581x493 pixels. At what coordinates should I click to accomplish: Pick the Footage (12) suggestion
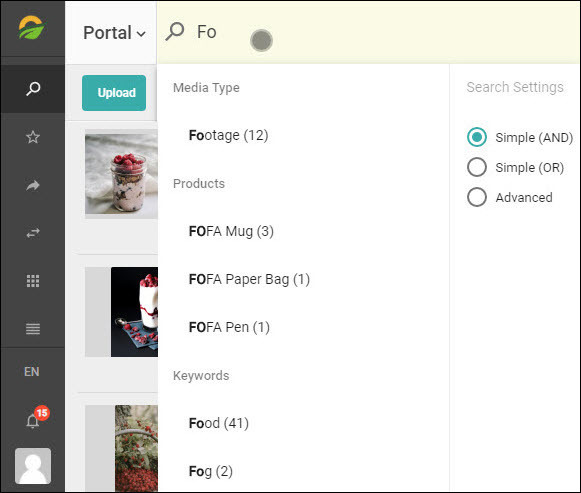point(228,135)
